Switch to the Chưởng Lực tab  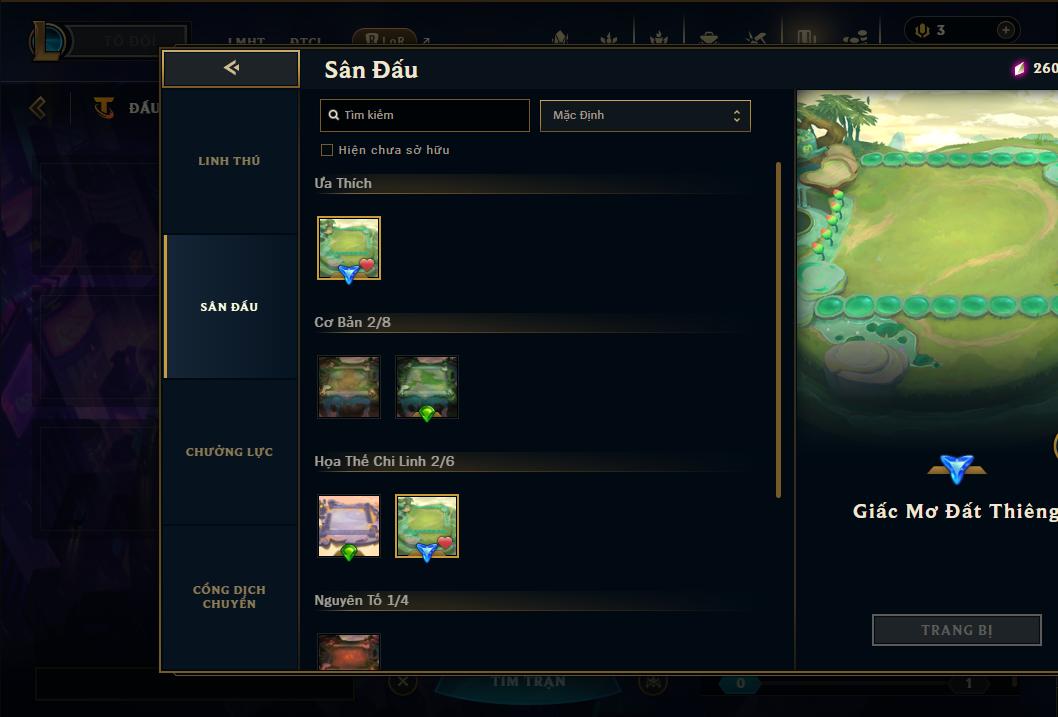coord(229,452)
